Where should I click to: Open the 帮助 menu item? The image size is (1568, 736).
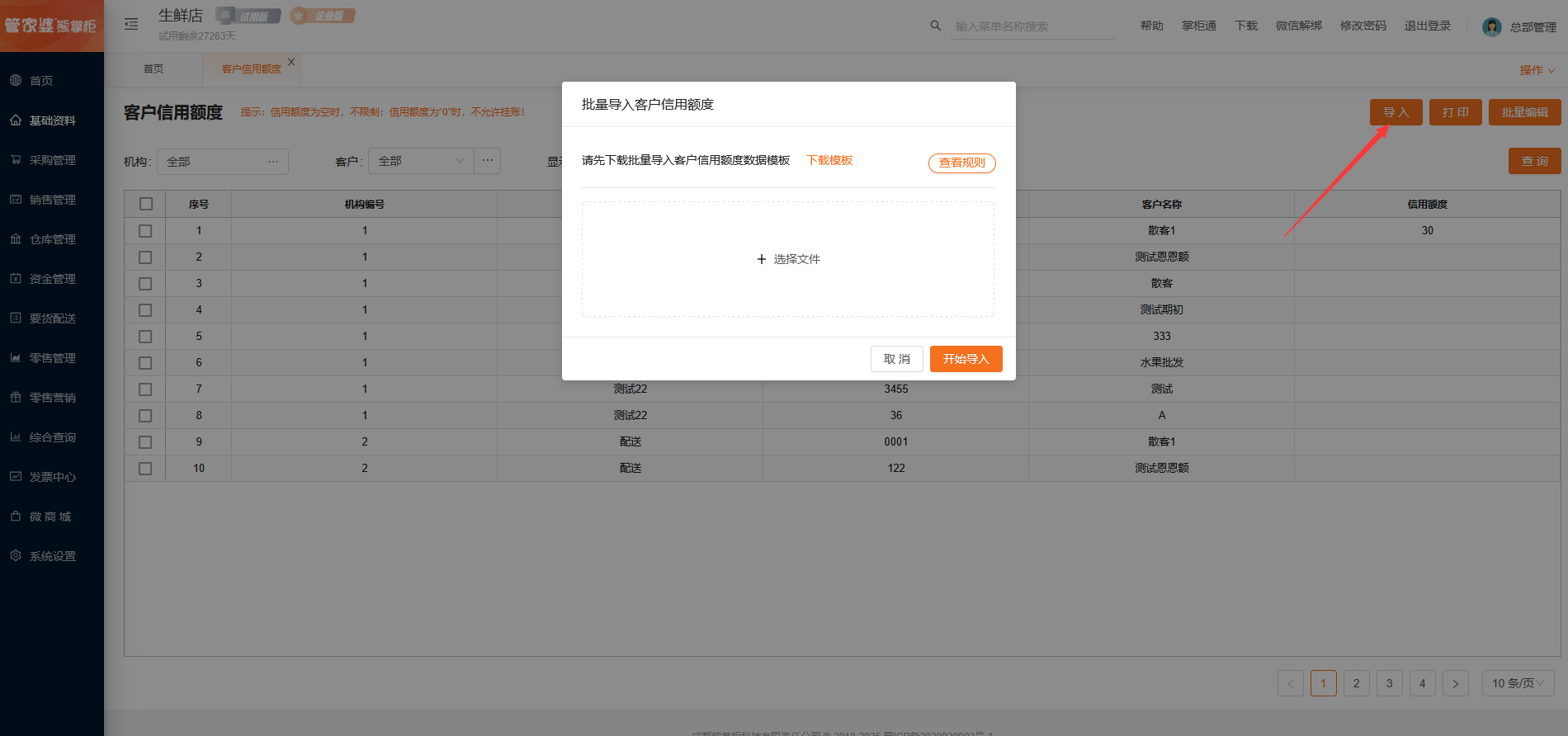(1152, 26)
